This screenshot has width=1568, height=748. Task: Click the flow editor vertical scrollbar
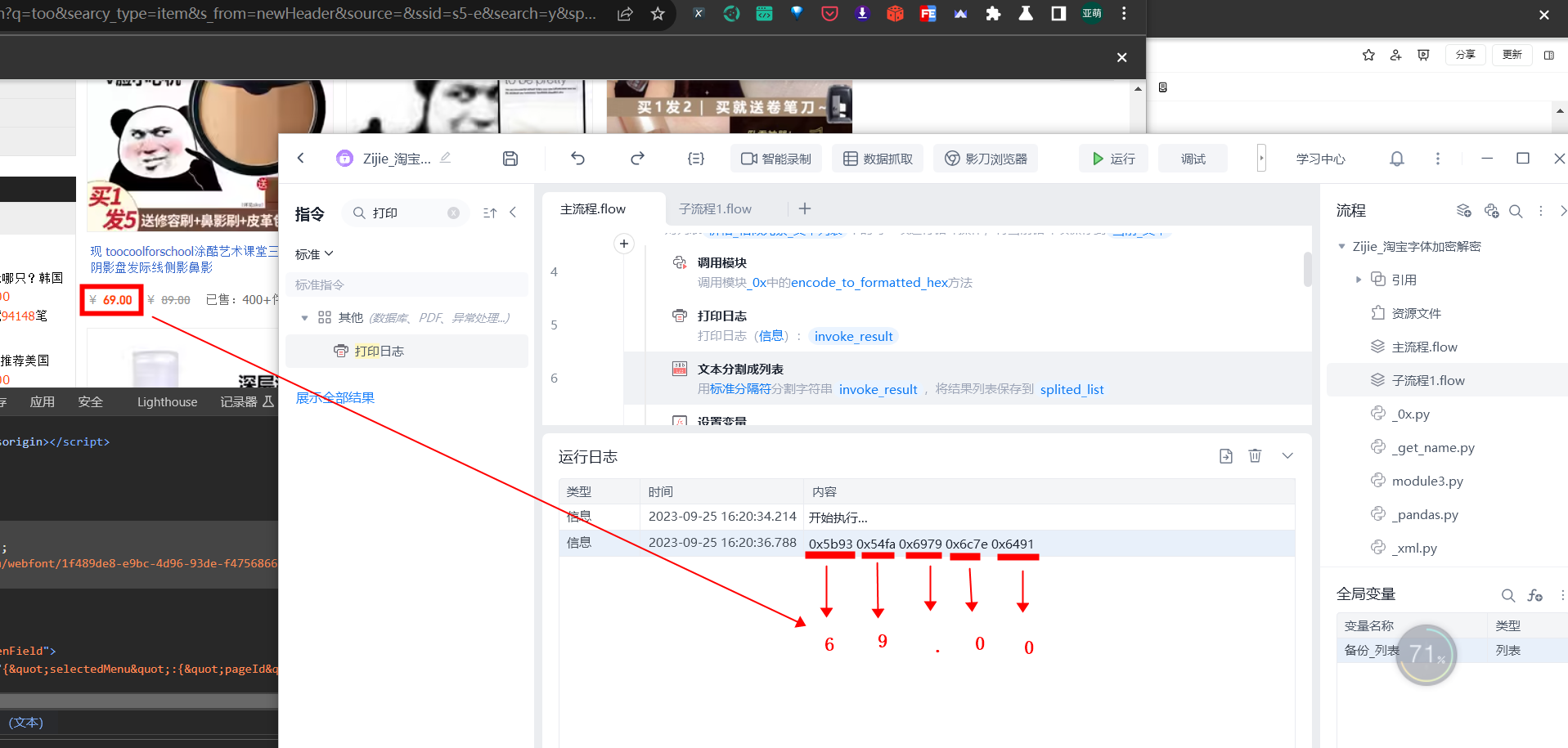(1307, 269)
